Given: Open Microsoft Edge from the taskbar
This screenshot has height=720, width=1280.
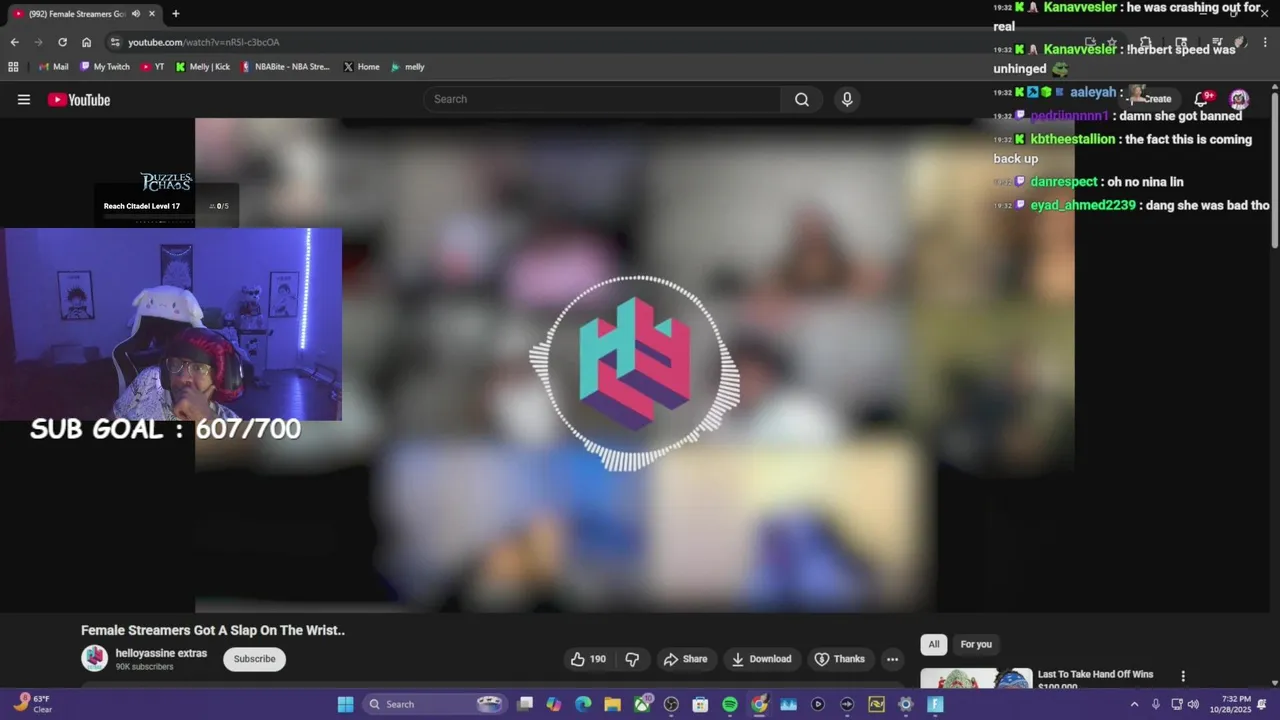Looking at the screenshot, I should (x=583, y=704).
